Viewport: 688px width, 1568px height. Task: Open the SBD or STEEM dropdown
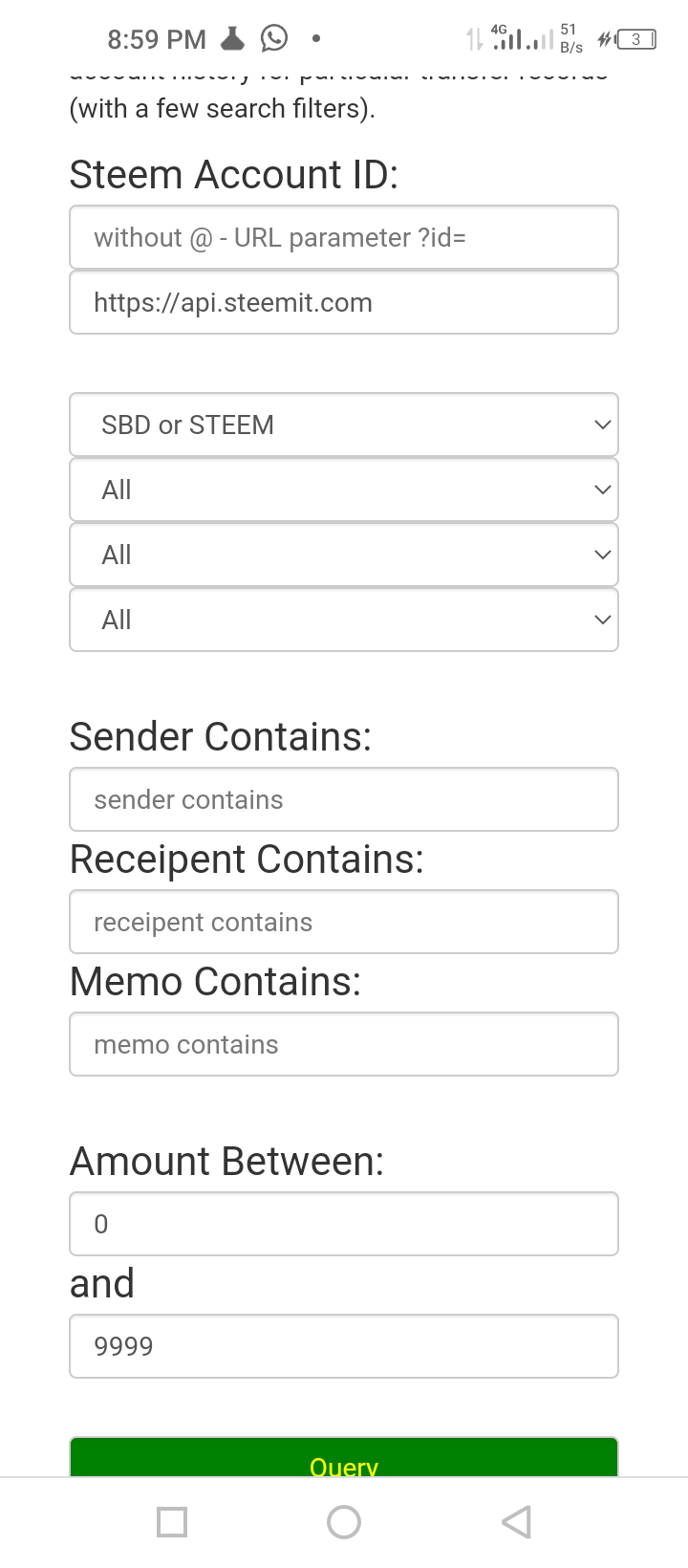344,425
